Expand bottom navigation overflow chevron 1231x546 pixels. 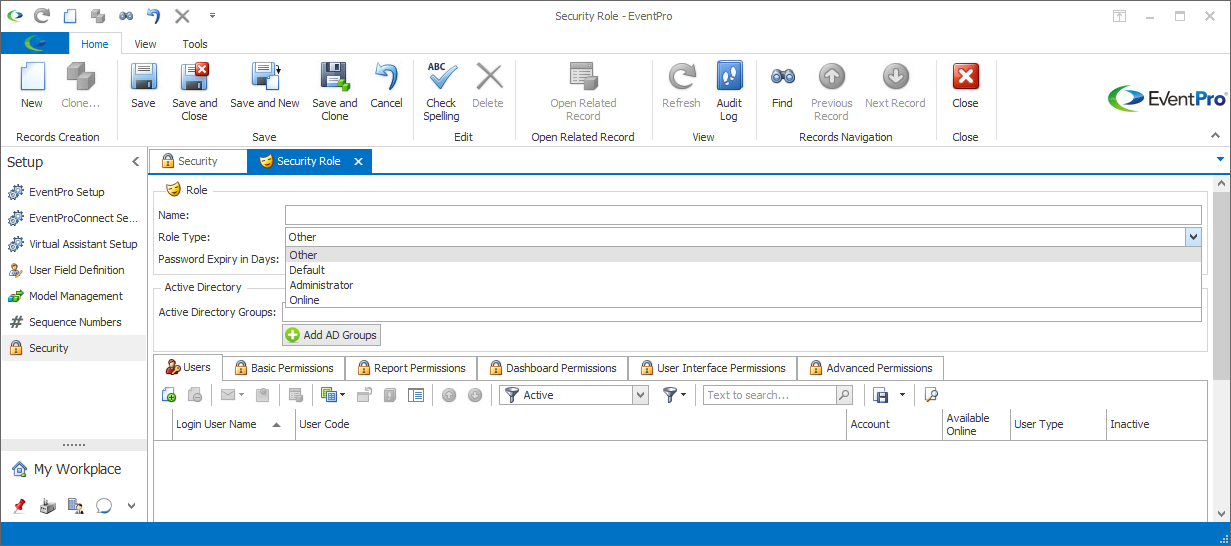[x=132, y=507]
